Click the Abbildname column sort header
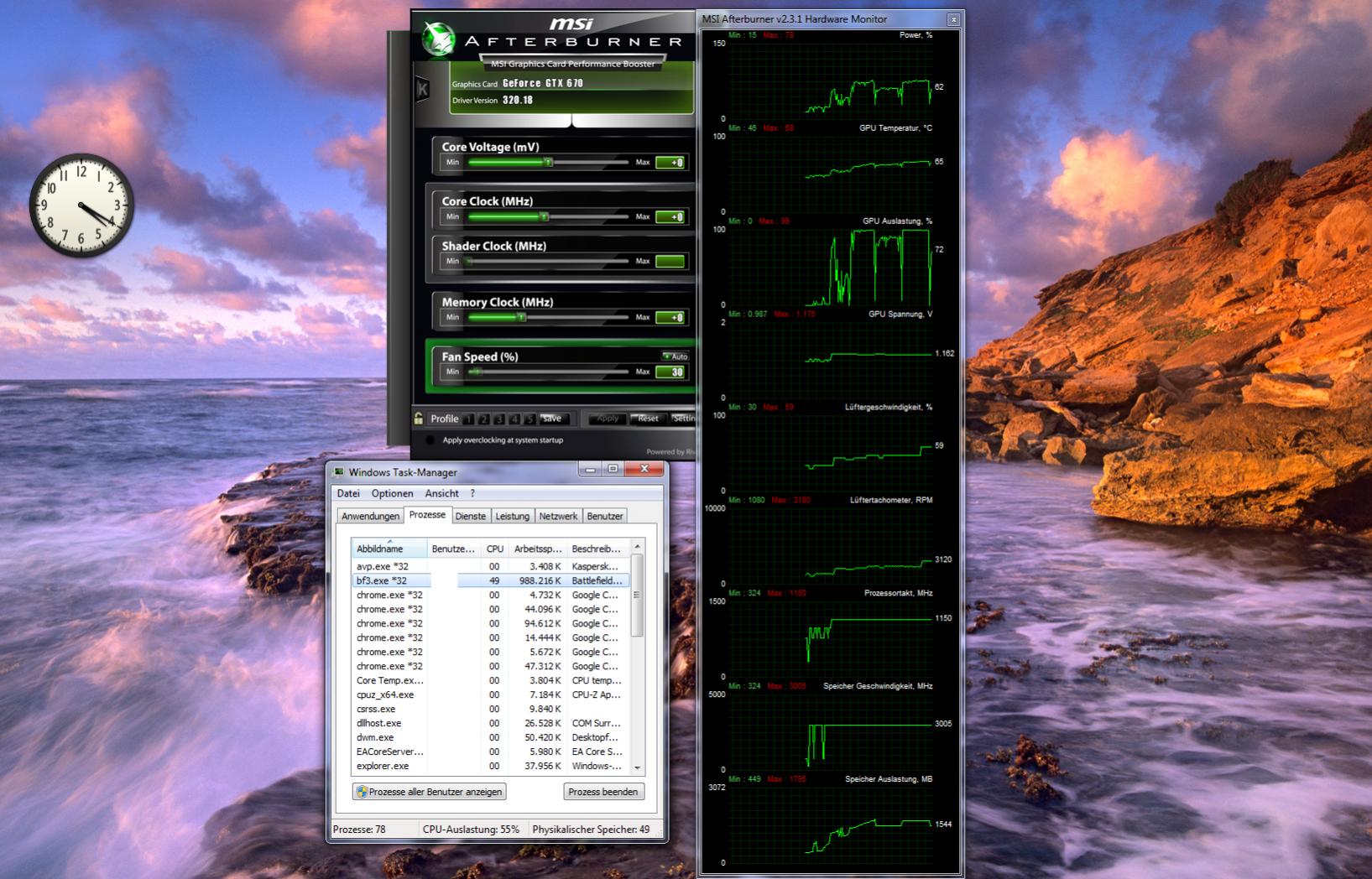The width and height of the screenshot is (1372, 879). point(389,549)
